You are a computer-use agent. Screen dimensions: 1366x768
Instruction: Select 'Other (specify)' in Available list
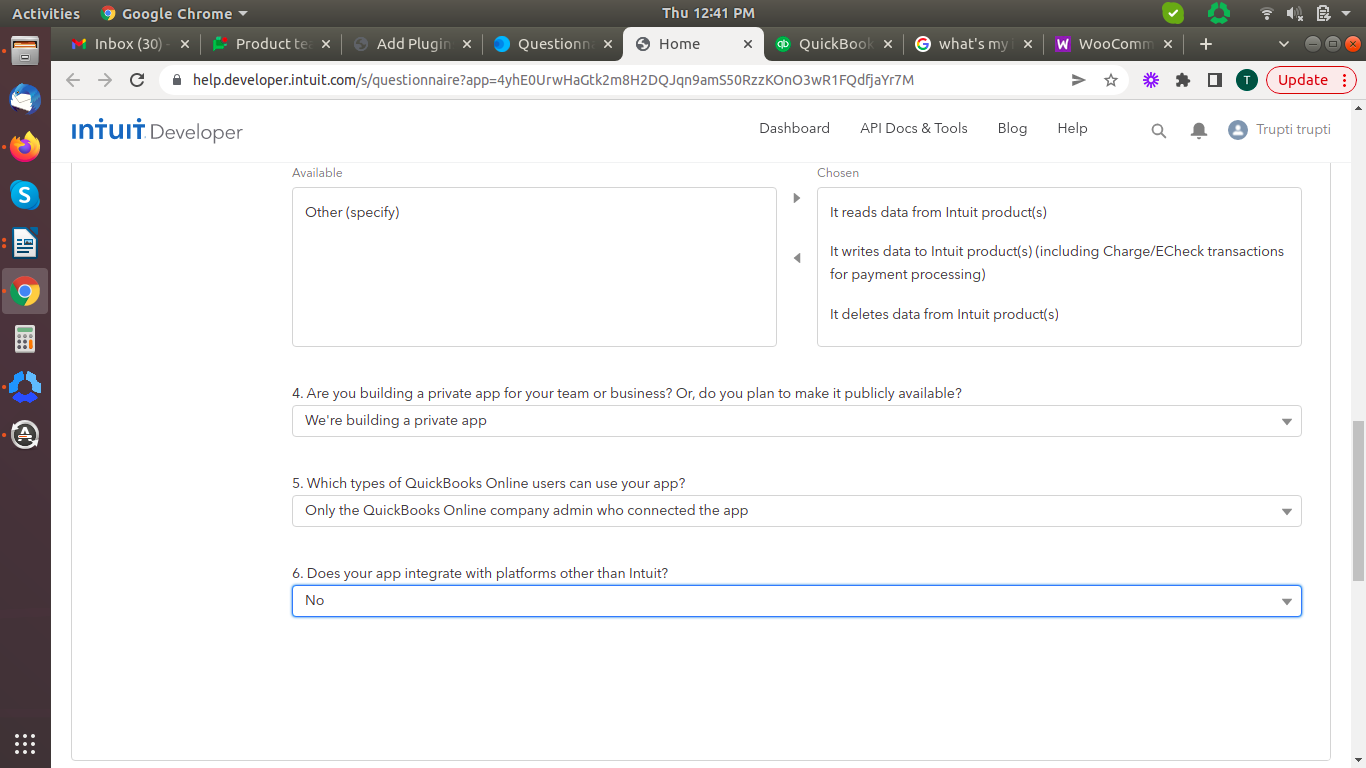352,212
